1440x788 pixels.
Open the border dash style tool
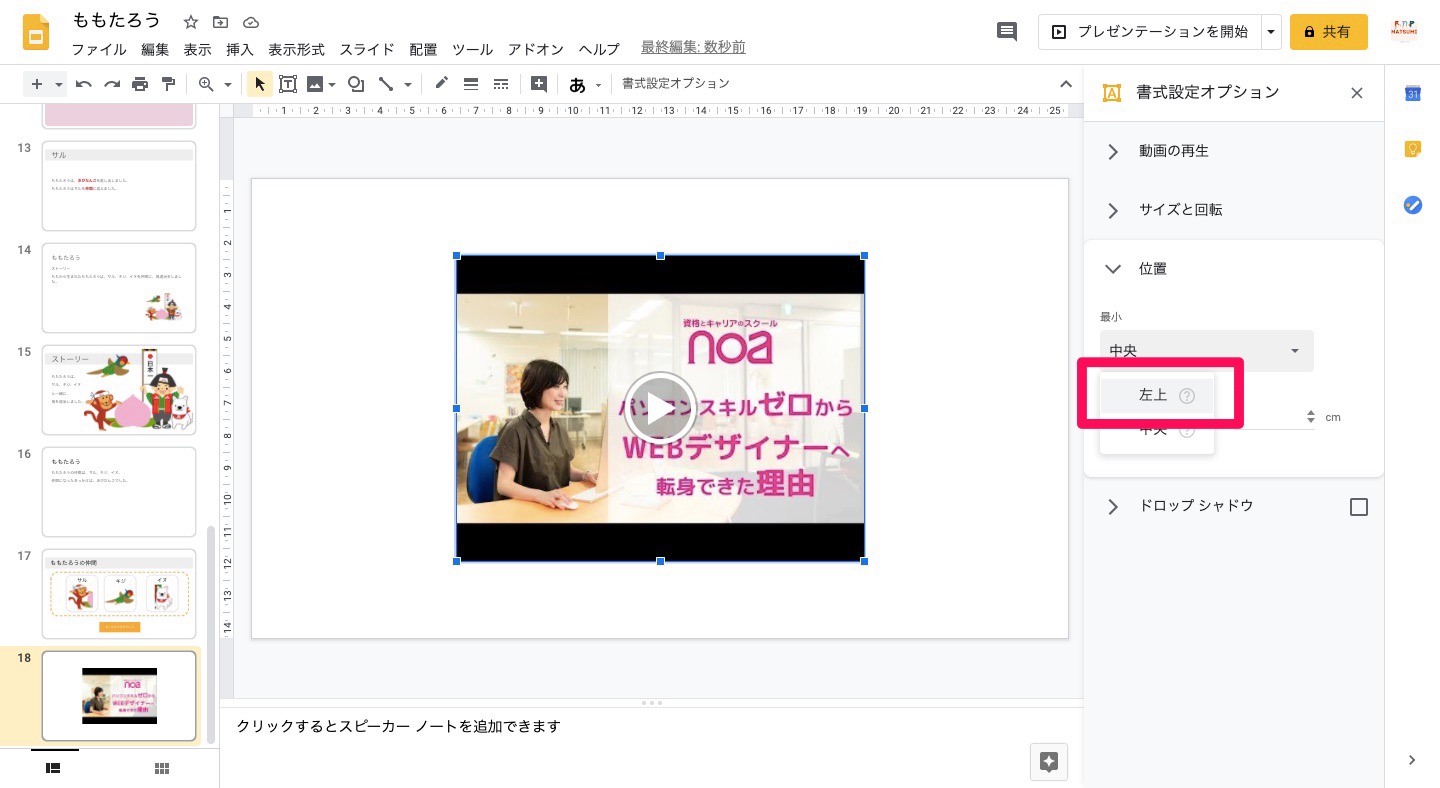(501, 84)
